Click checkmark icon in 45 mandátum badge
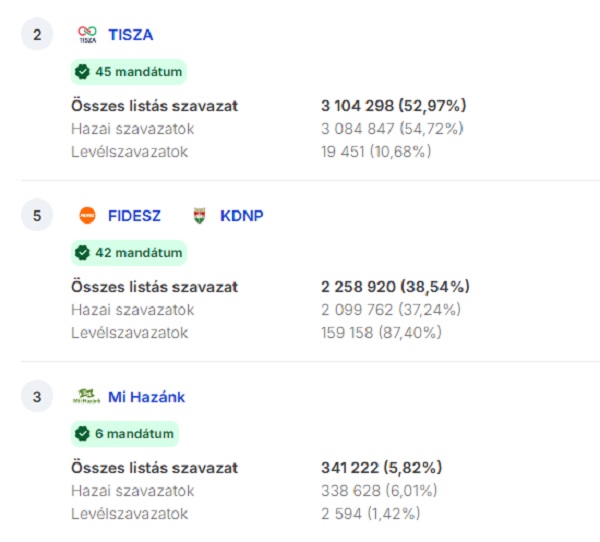 coord(82,72)
